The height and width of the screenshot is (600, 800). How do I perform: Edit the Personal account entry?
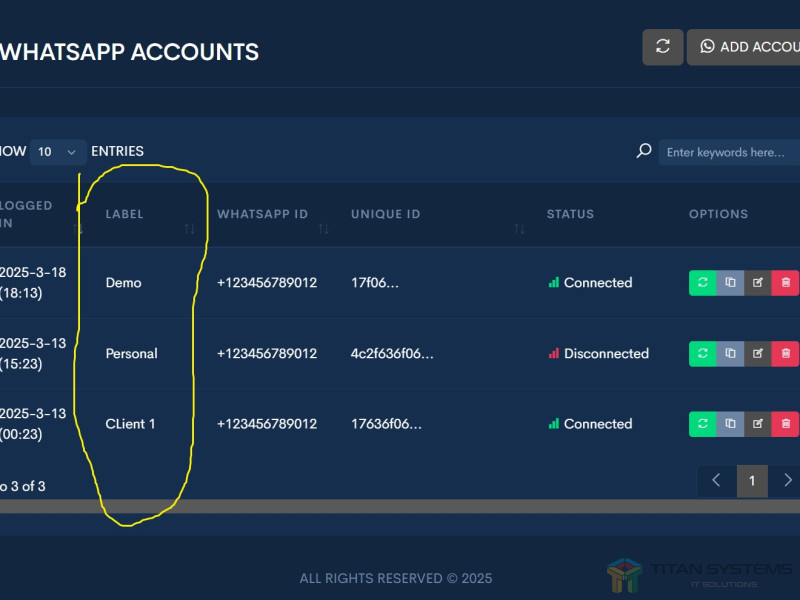758,354
